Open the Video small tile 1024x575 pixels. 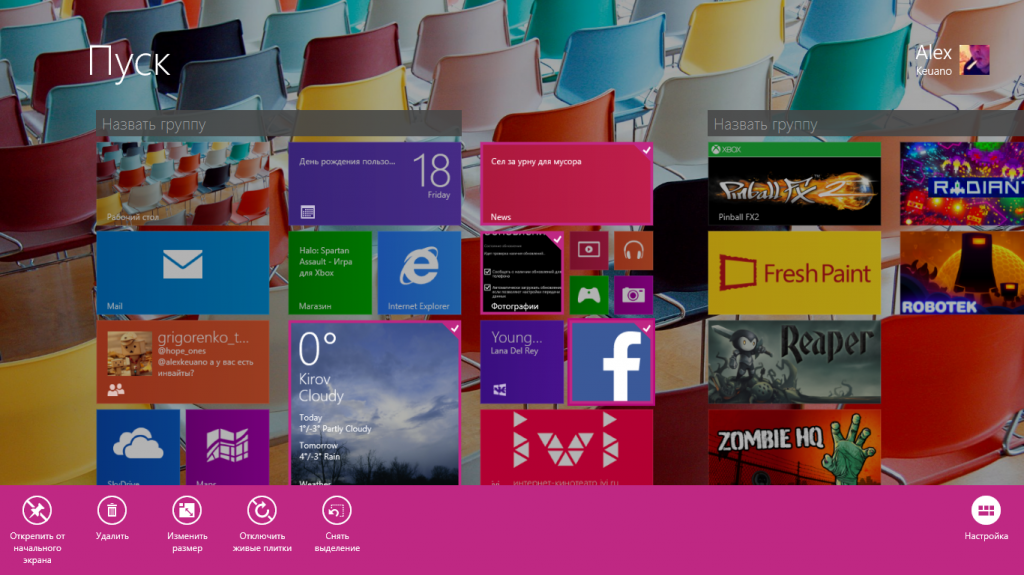point(588,250)
